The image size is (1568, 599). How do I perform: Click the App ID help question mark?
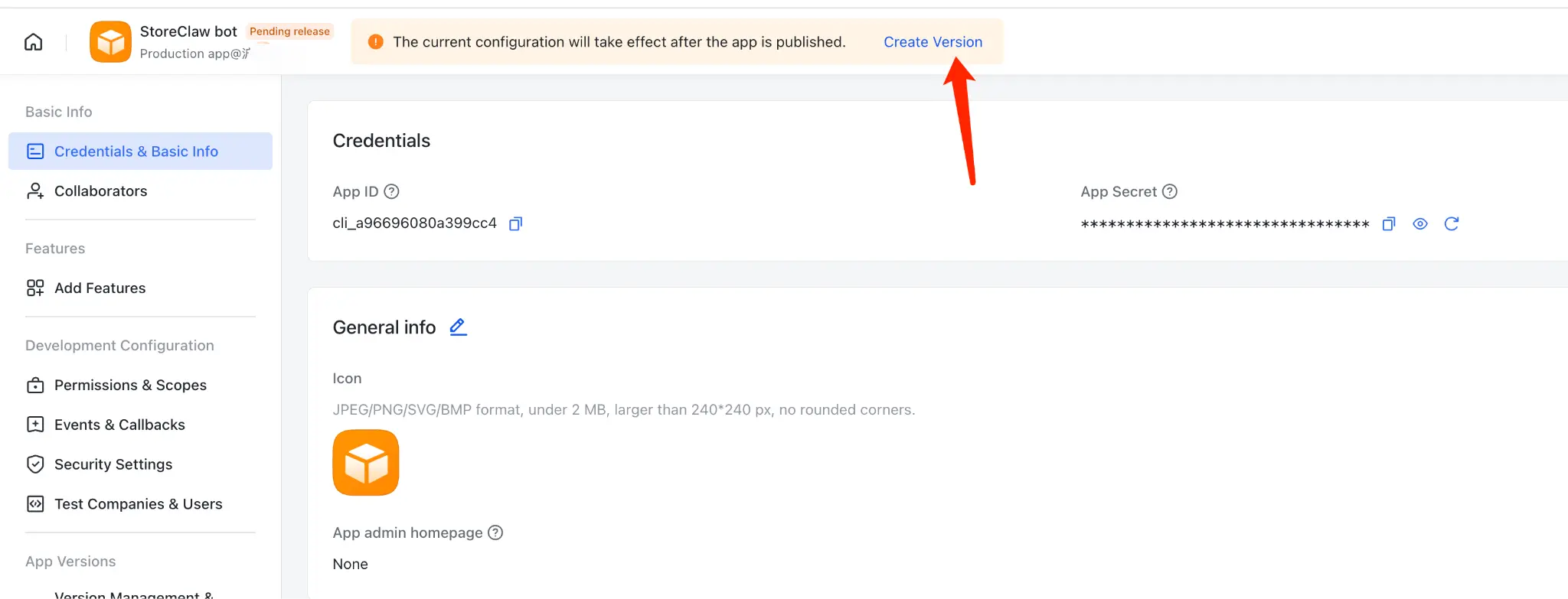coord(391,191)
